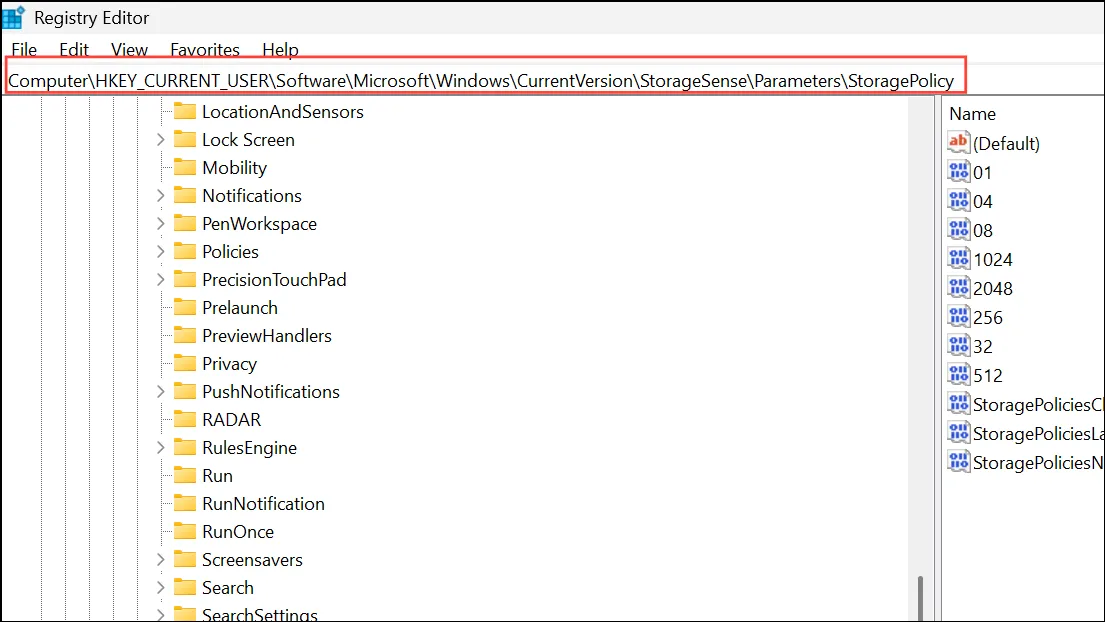Expand the Lock Screen key
The width and height of the screenshot is (1105, 622).
coord(160,139)
